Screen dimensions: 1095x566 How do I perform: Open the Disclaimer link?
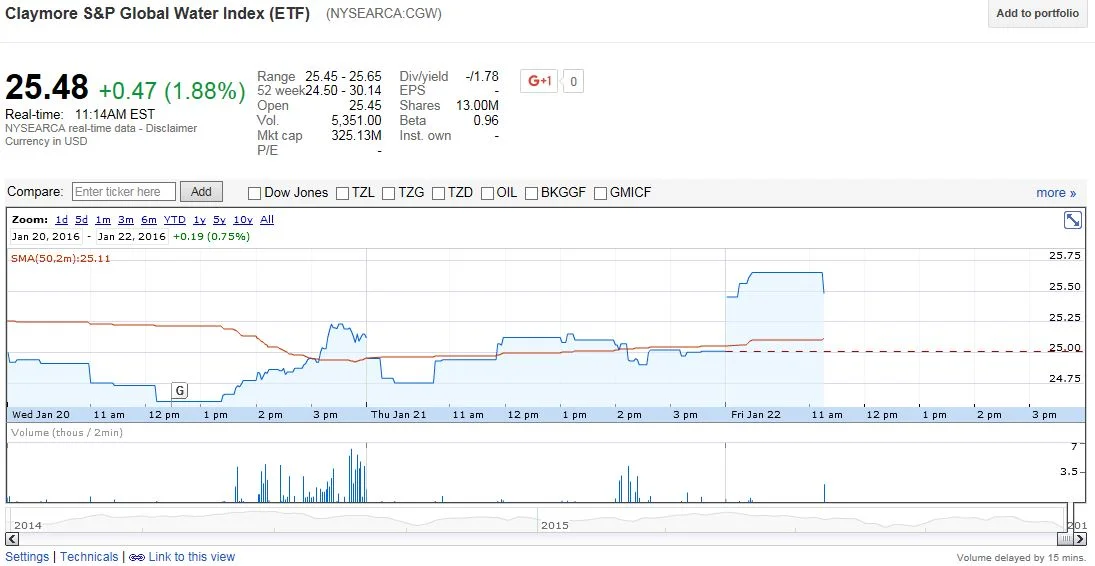(x=171, y=129)
